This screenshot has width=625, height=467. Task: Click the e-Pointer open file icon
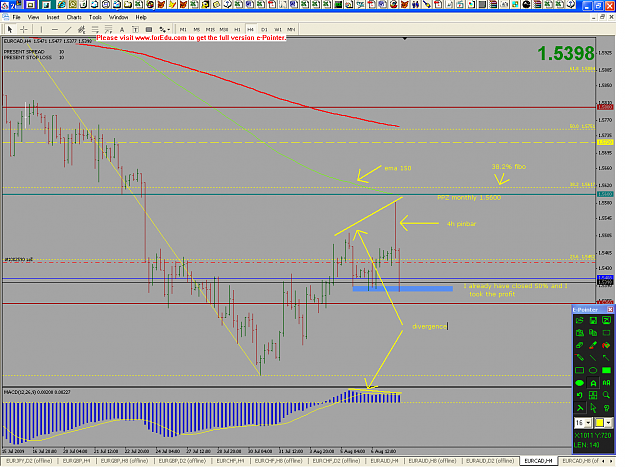580,320
